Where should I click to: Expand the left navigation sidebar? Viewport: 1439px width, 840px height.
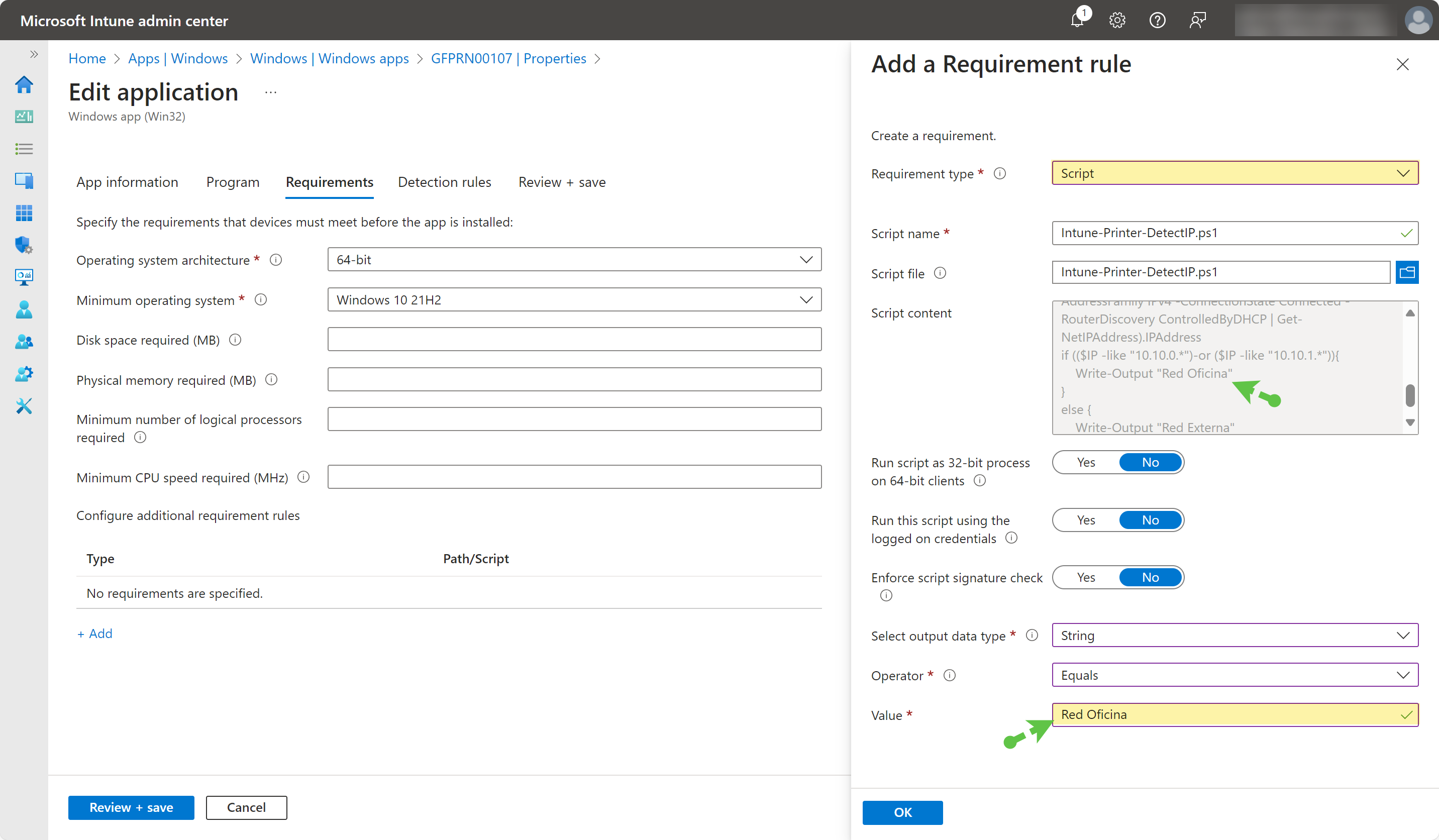[34, 54]
